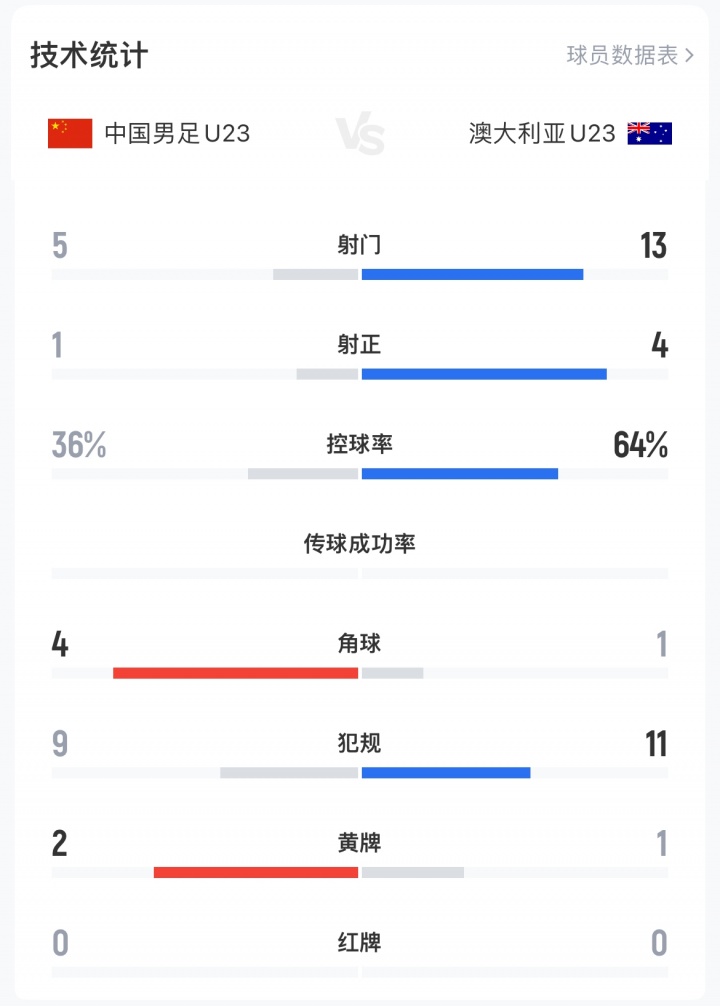Click the red 角球 bar for China
The height and width of the screenshot is (1006, 720).
point(235,673)
